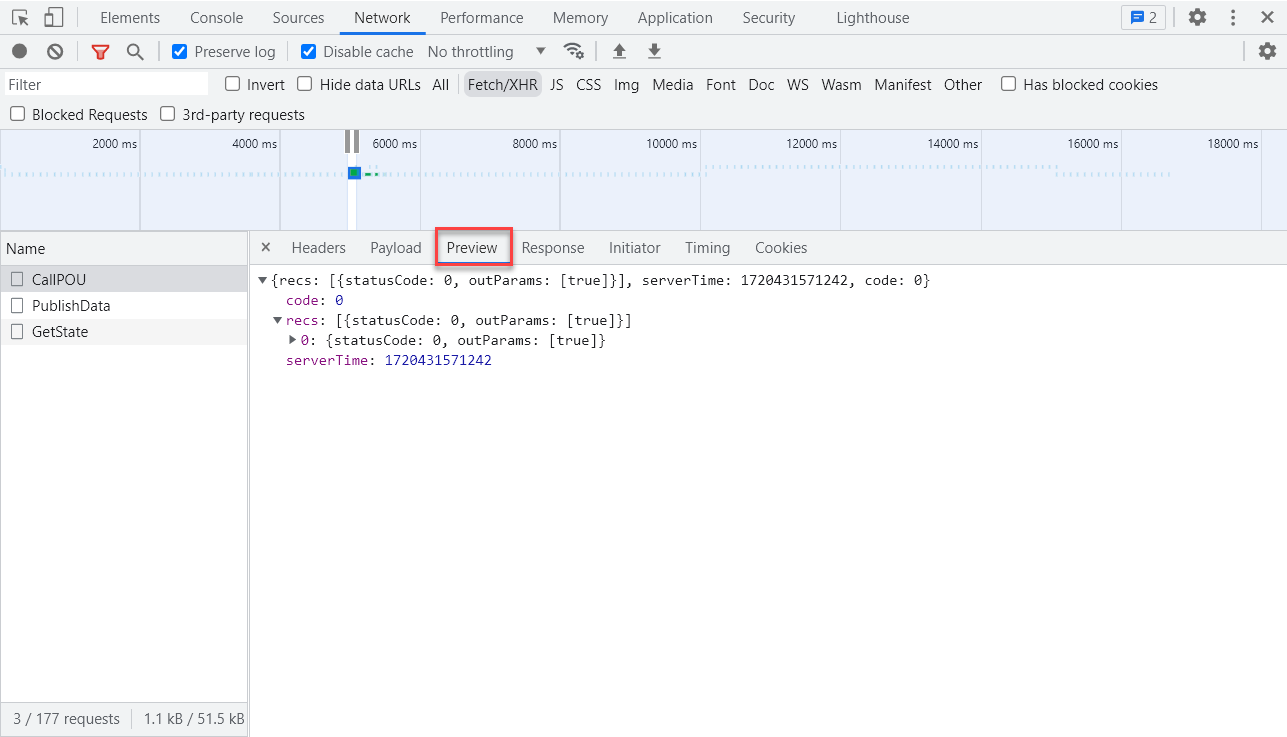The width and height of the screenshot is (1287, 737).
Task: Enable 3rd-party requests checkbox
Action: [168, 114]
